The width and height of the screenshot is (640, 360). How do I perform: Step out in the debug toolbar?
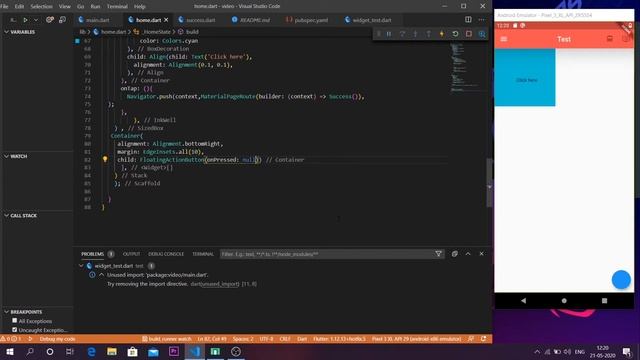coord(429,34)
